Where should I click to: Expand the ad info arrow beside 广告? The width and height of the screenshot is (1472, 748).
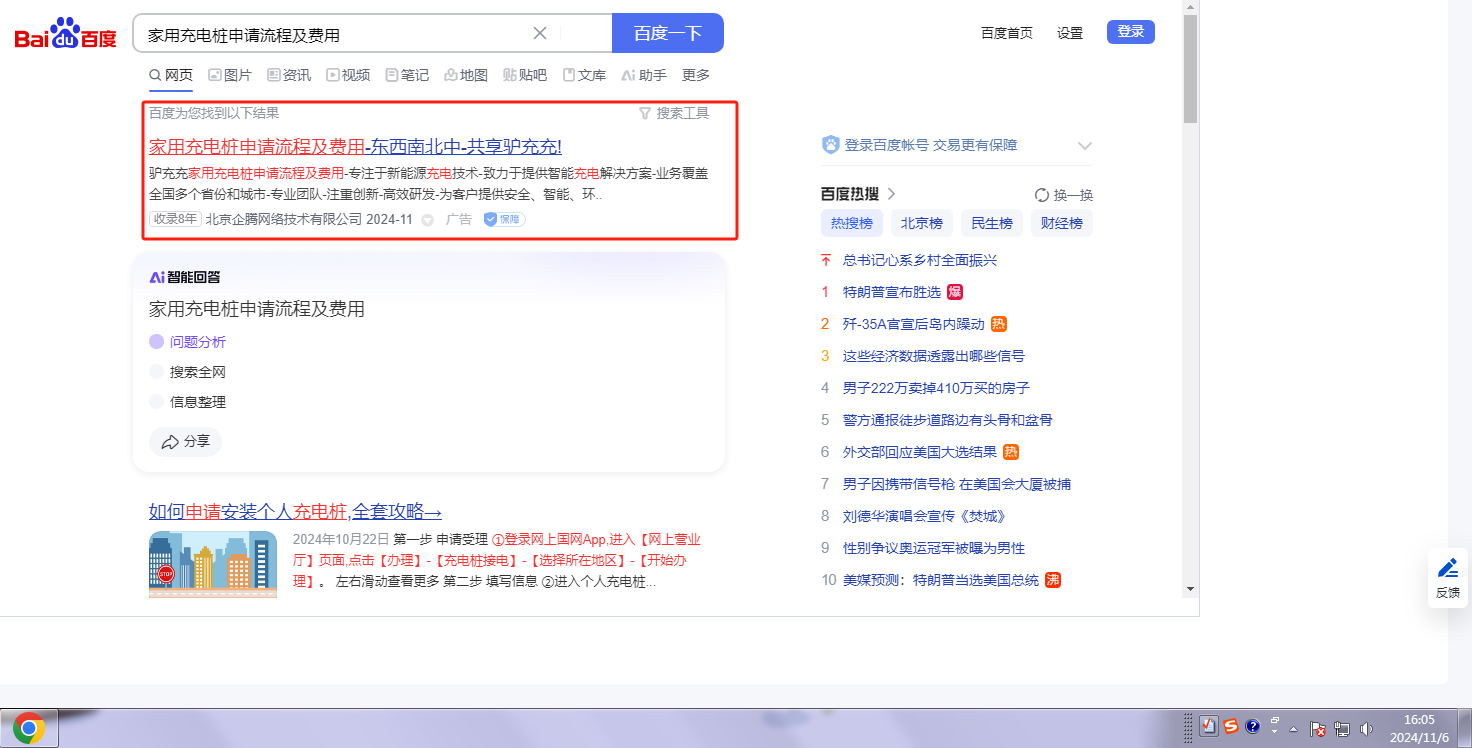point(428,220)
